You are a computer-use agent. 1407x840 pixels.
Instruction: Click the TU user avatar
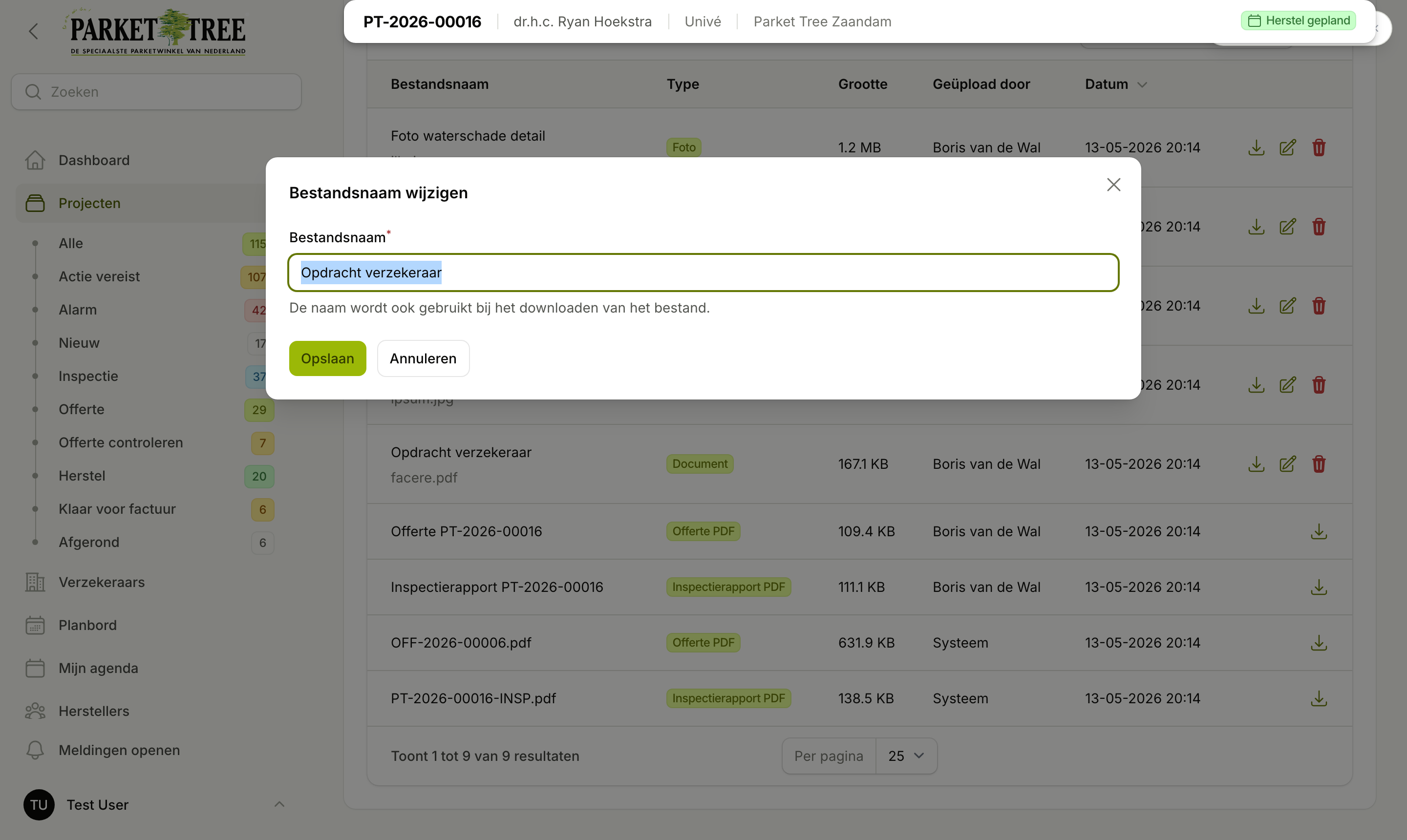tap(39, 804)
